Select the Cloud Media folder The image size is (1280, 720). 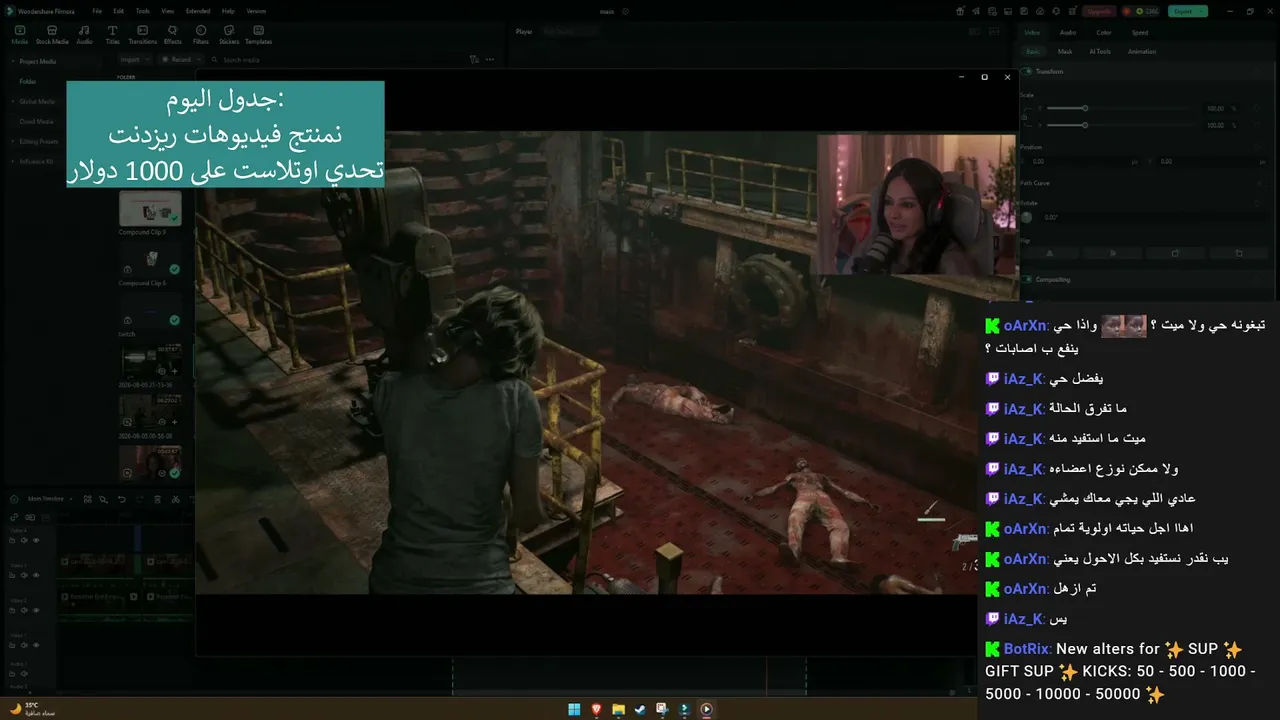(36, 121)
